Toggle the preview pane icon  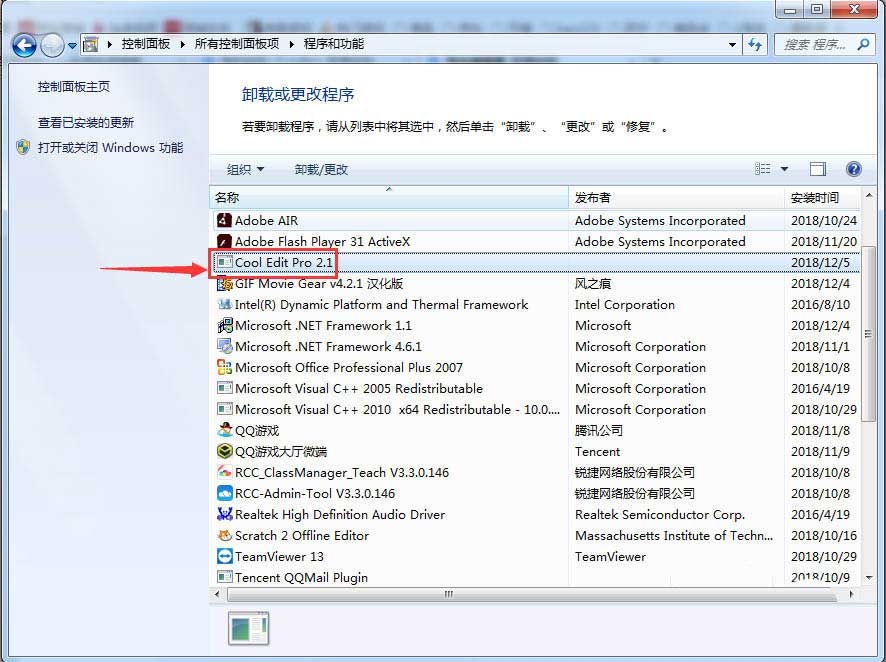point(818,169)
